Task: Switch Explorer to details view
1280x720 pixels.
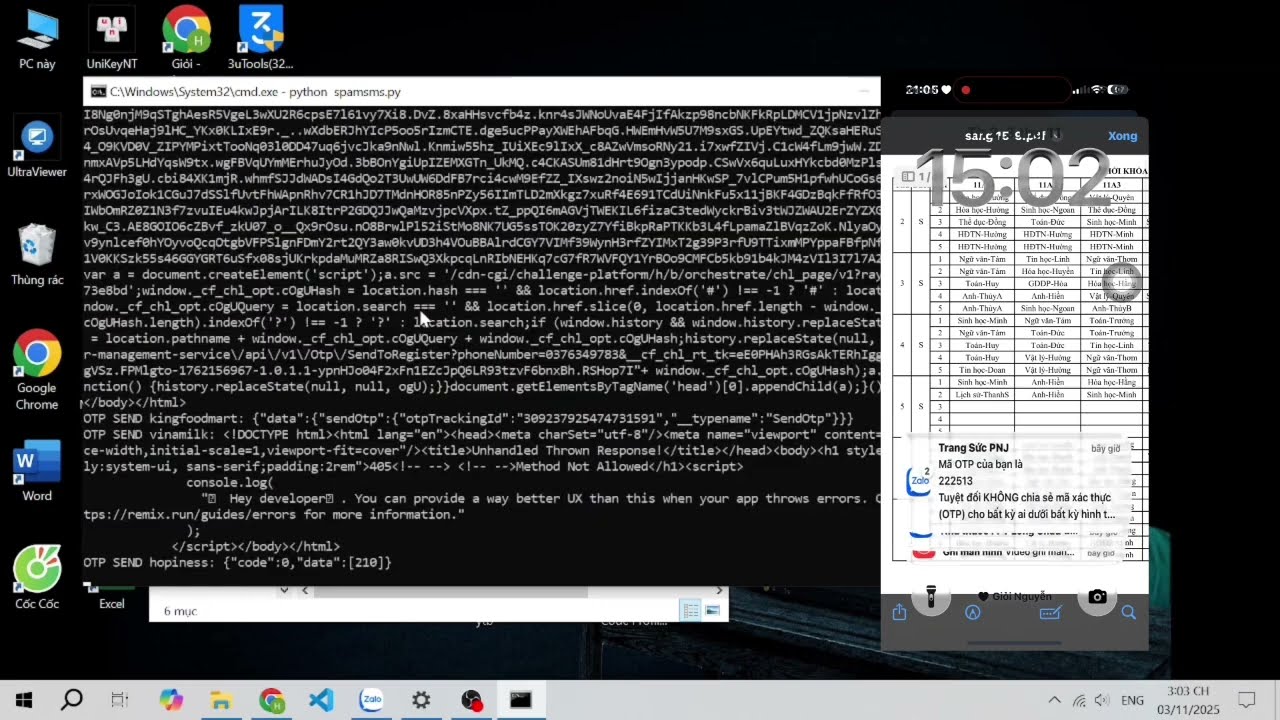Action: click(690, 610)
